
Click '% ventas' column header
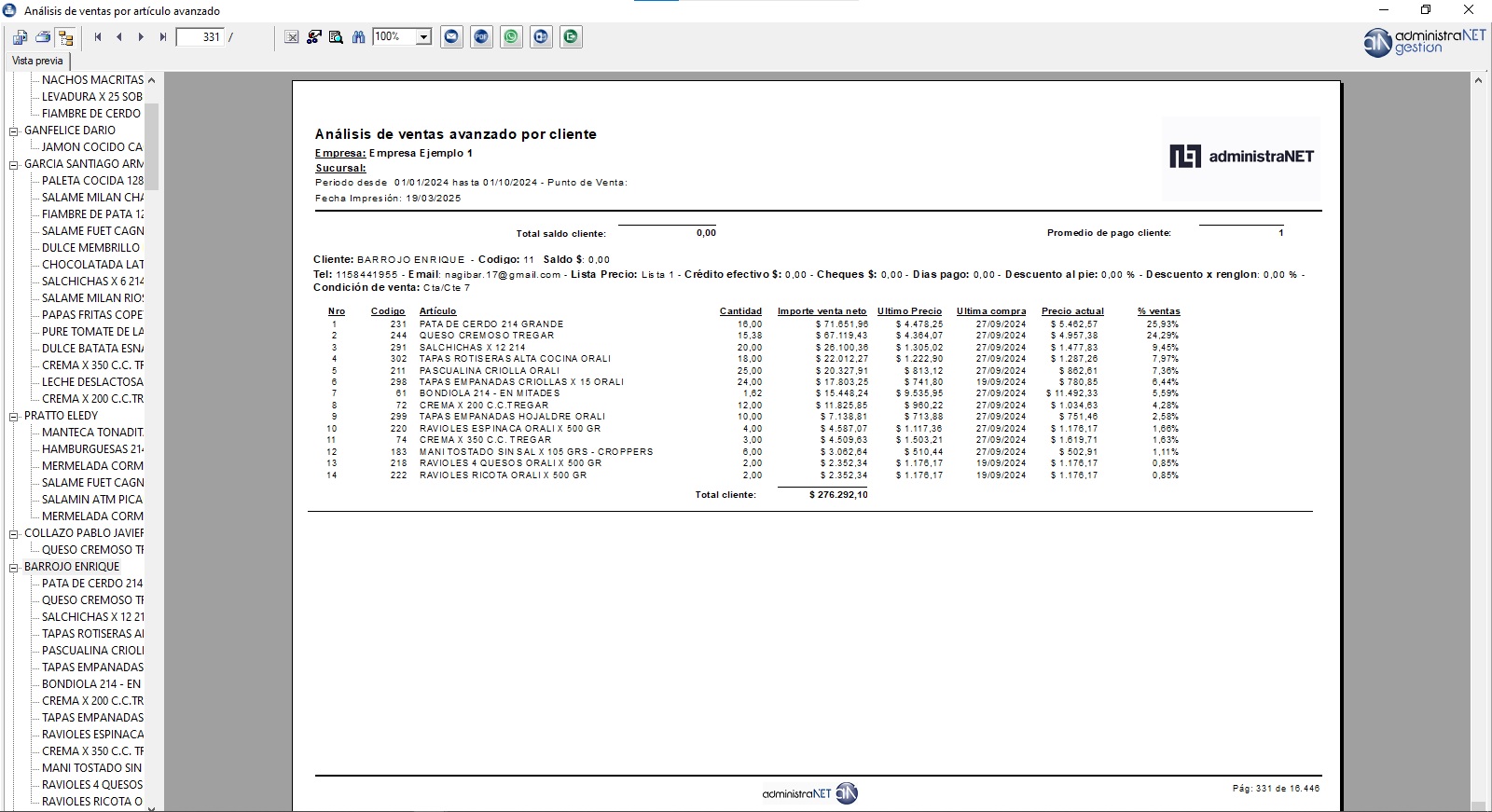(x=1159, y=311)
